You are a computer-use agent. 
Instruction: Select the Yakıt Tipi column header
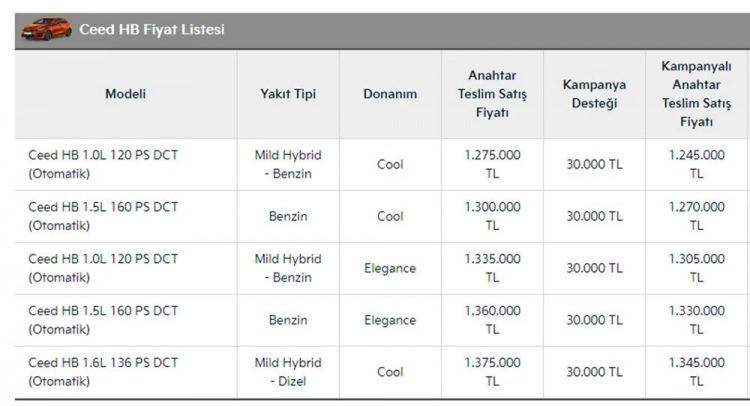(x=288, y=94)
